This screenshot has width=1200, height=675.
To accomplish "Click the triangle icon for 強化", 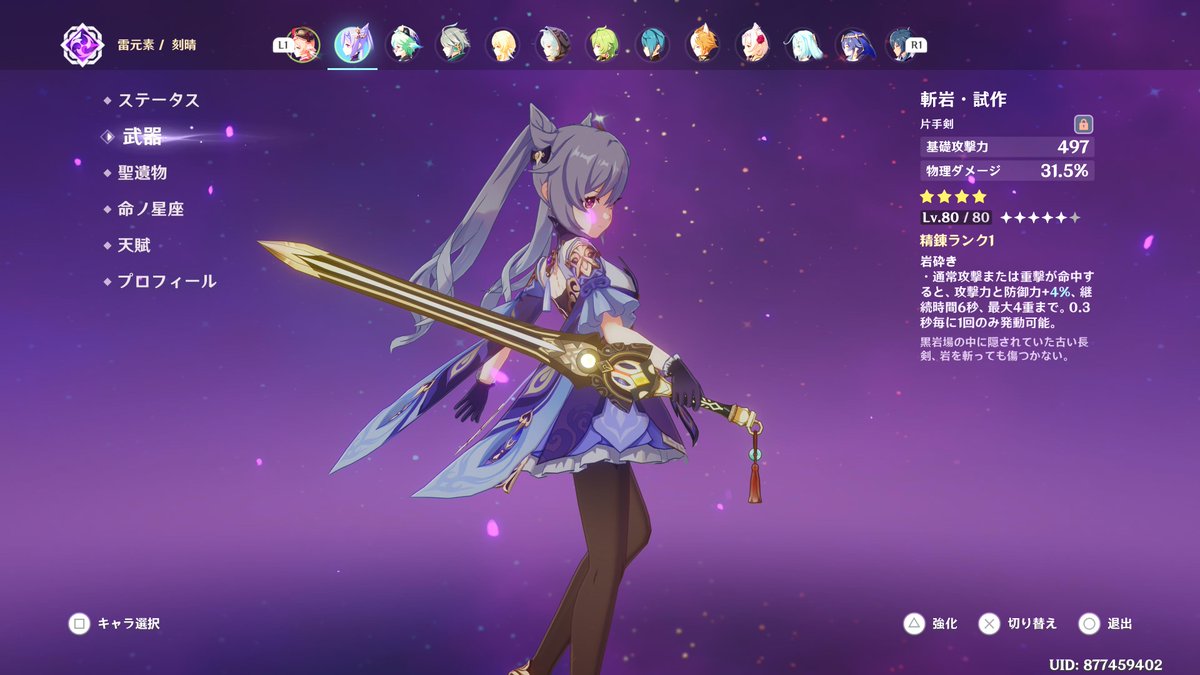I will coord(914,624).
